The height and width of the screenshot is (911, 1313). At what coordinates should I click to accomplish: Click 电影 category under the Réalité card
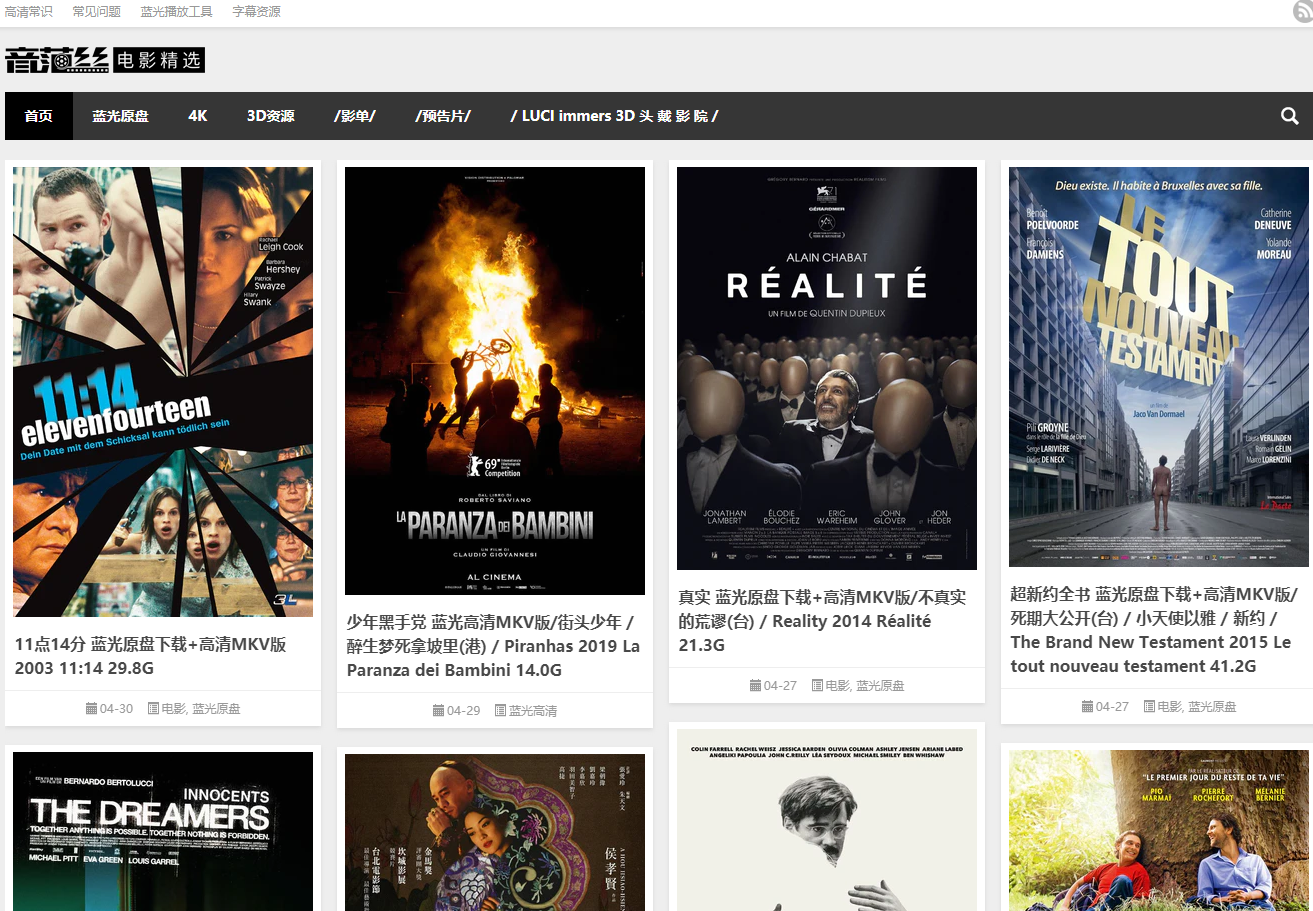point(837,686)
